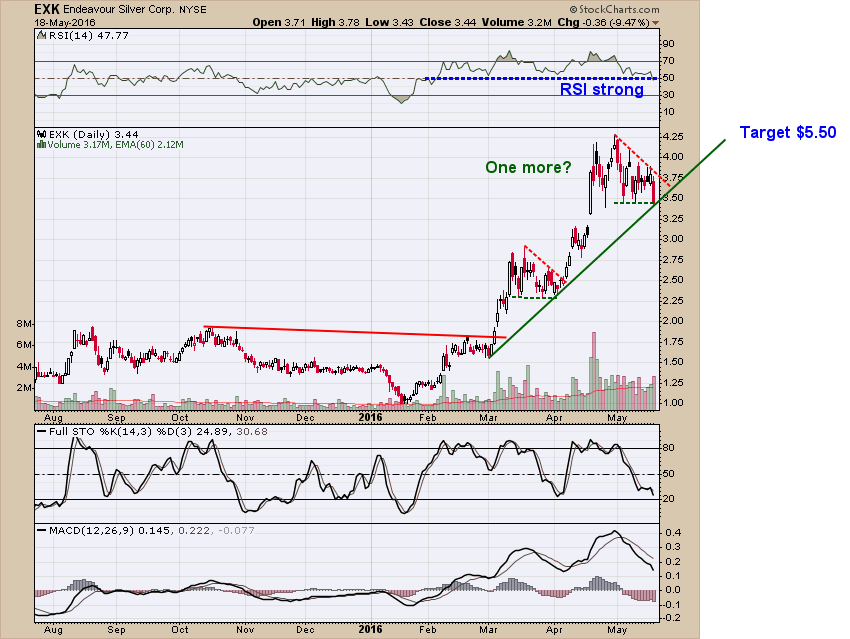
Task: Click the 4.00 price axis label
Action: 673,157
